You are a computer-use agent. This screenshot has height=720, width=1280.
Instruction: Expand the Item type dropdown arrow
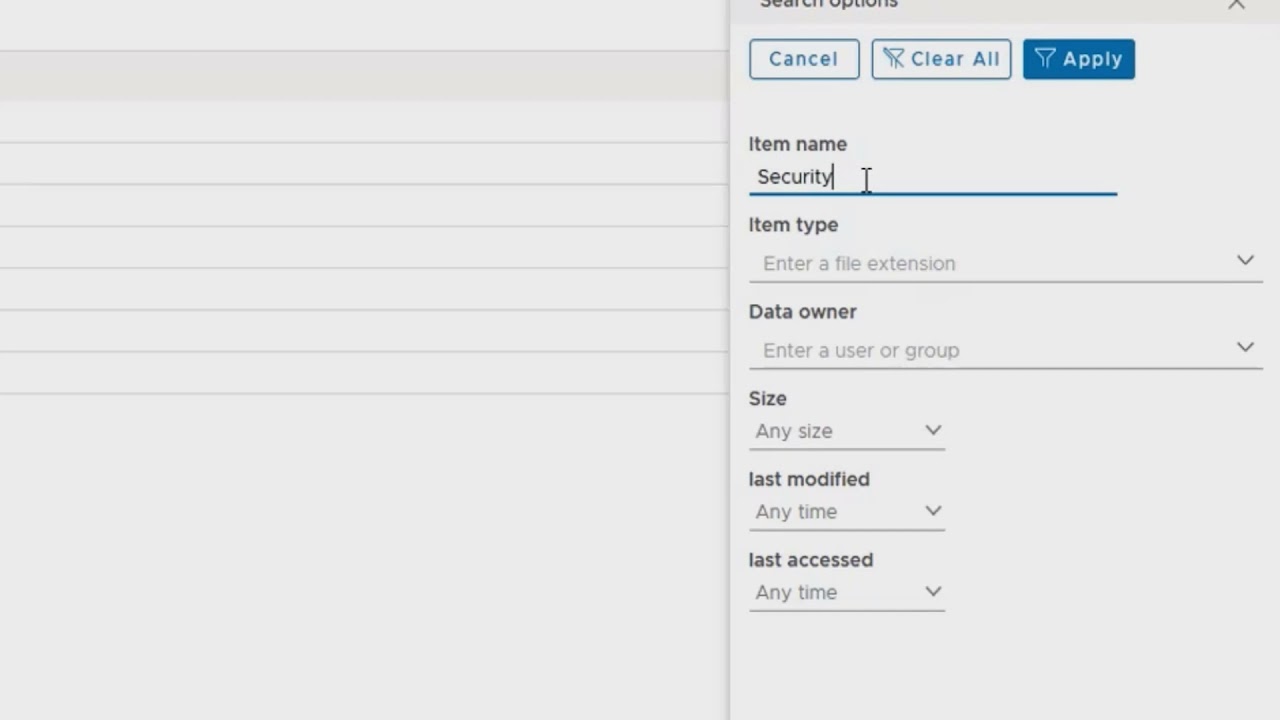point(1245,260)
